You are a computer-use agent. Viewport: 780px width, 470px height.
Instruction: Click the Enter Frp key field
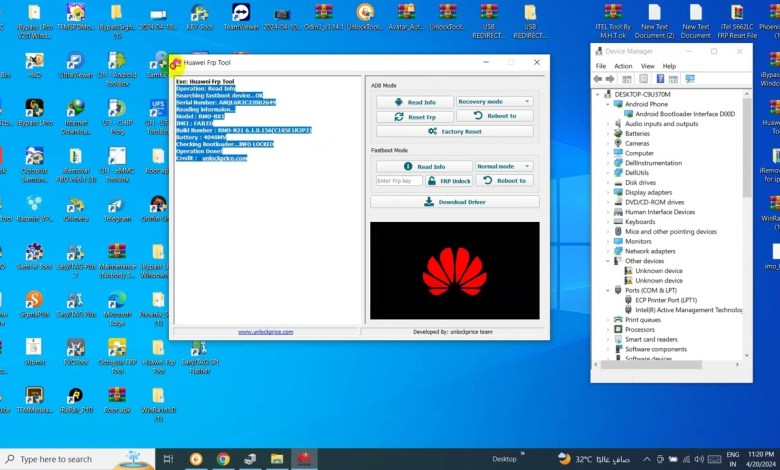(399, 181)
